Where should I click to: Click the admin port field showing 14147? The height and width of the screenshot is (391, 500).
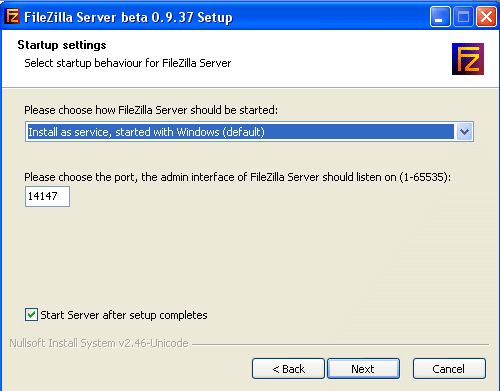click(x=47, y=196)
